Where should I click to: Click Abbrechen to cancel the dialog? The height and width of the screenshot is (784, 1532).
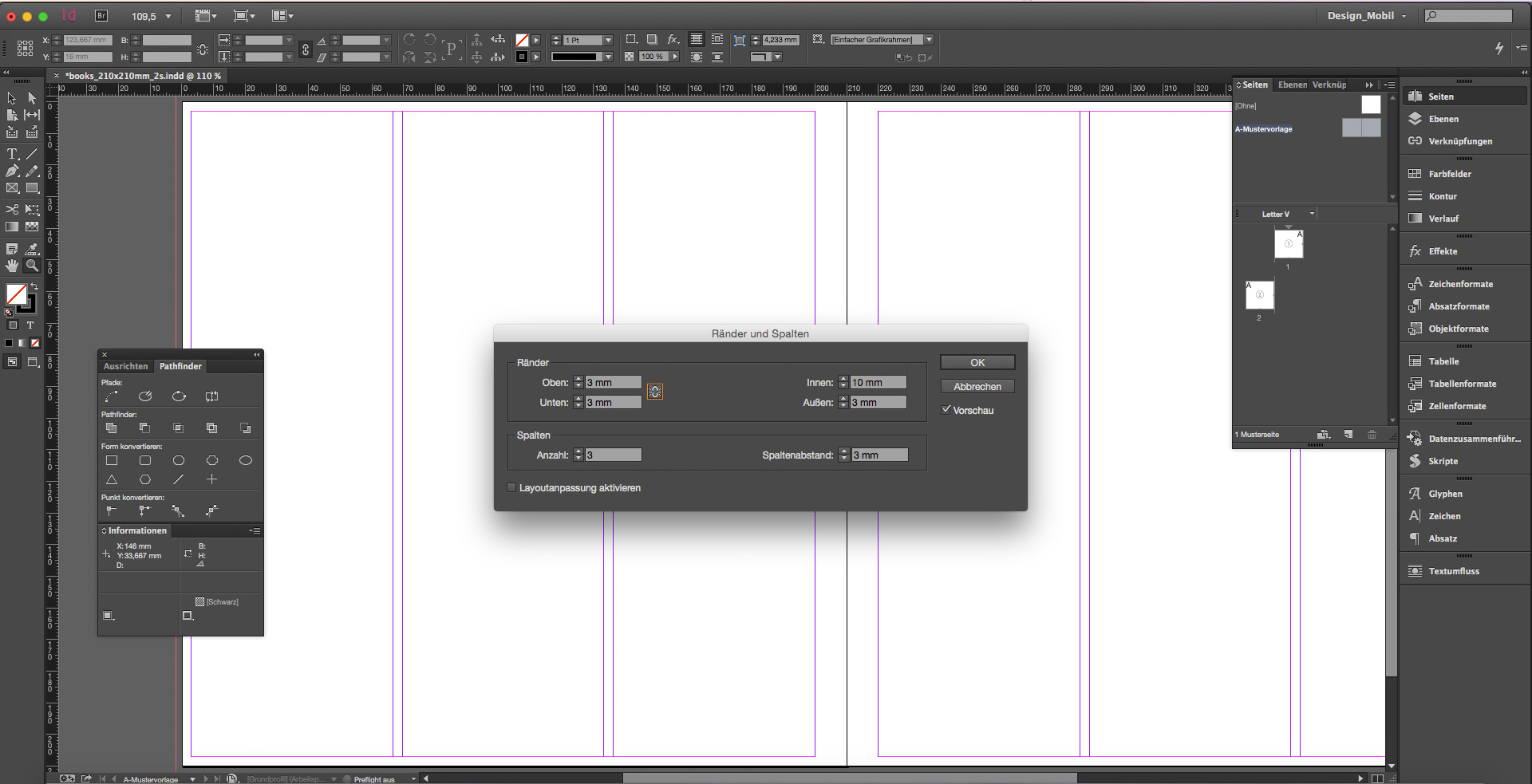click(x=976, y=386)
